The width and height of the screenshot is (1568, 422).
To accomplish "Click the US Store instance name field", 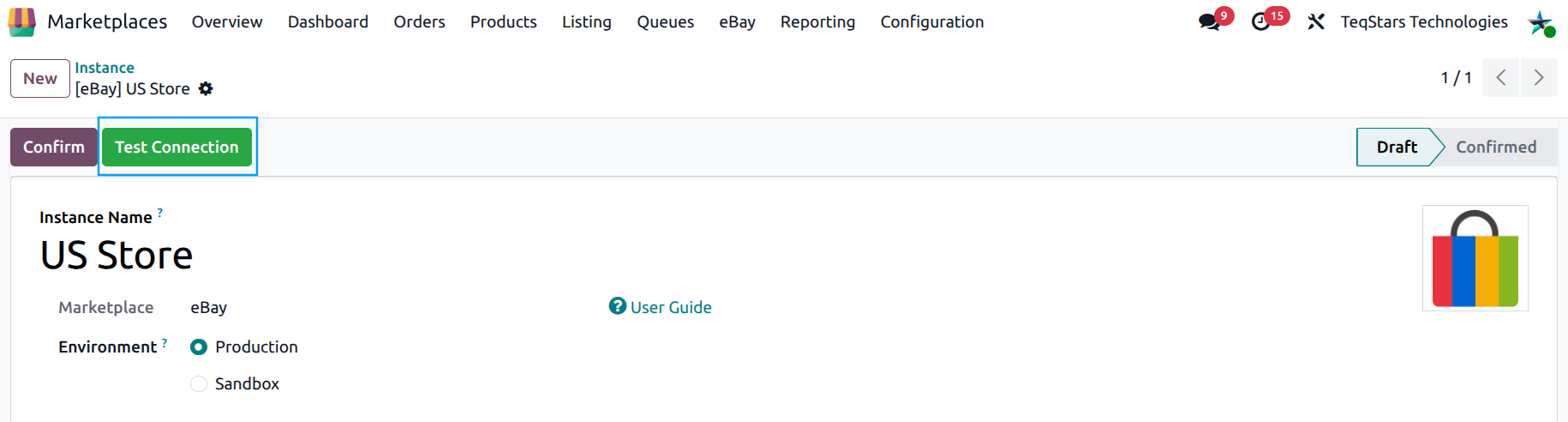I will 117,255.
